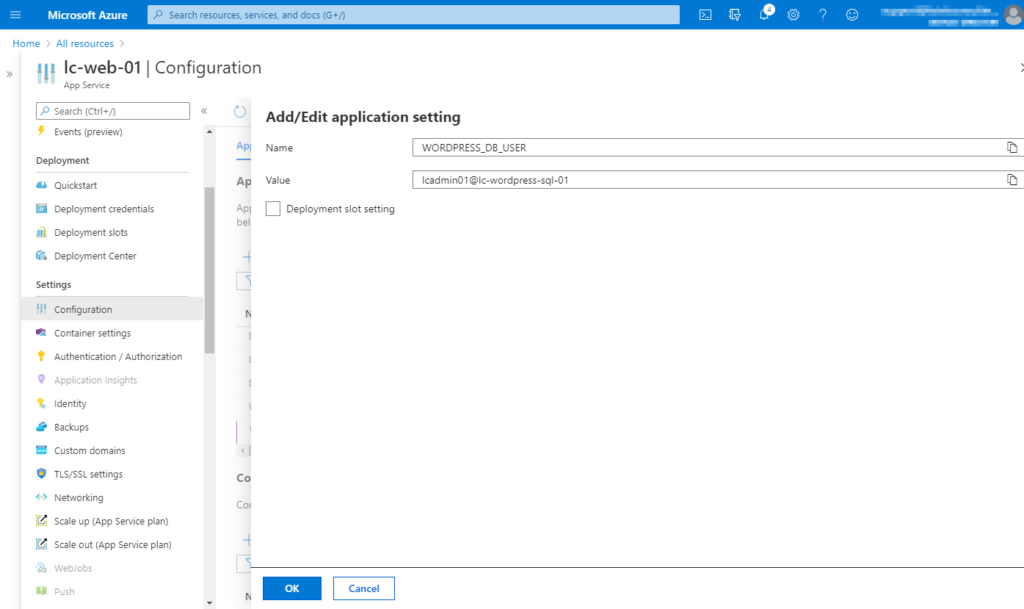
Task: Focus the sidebar Search (Ctrl+/) box
Action: pyautogui.click(x=113, y=111)
